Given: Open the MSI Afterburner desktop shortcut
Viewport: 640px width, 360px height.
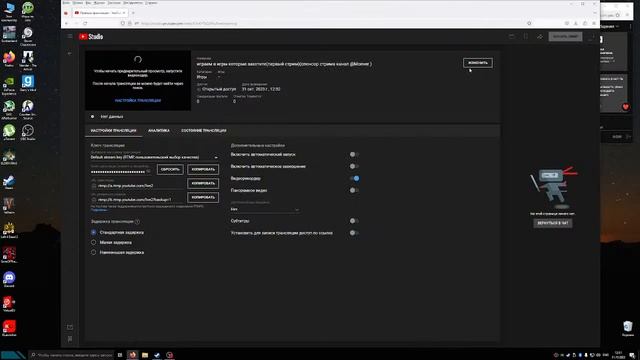Looking at the screenshot, I should pos(9,110).
